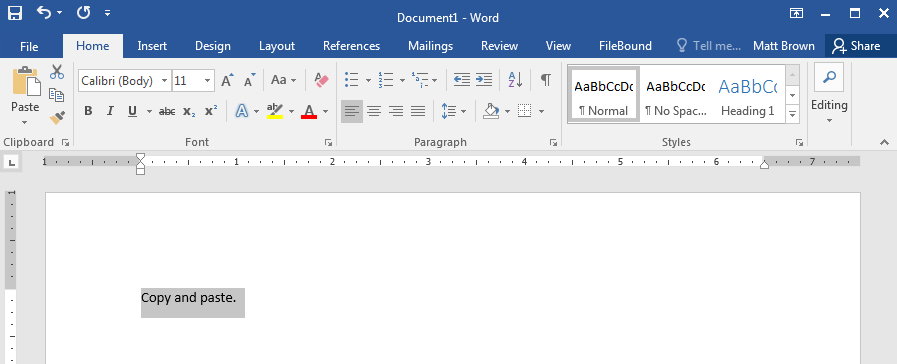897x364 pixels.
Task: Switch to the References tab
Action: pos(351,46)
